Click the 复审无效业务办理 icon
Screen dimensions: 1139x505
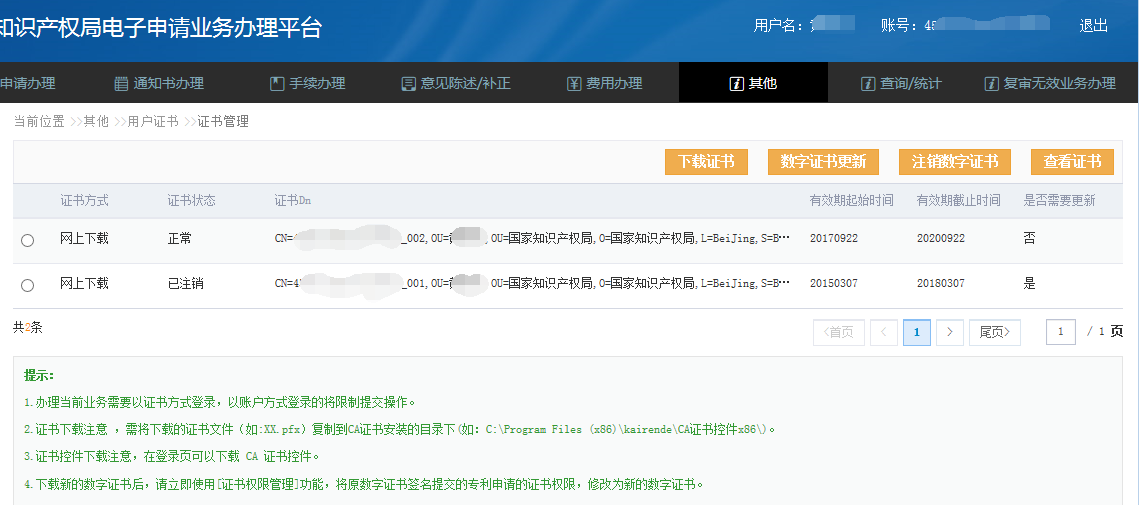992,84
